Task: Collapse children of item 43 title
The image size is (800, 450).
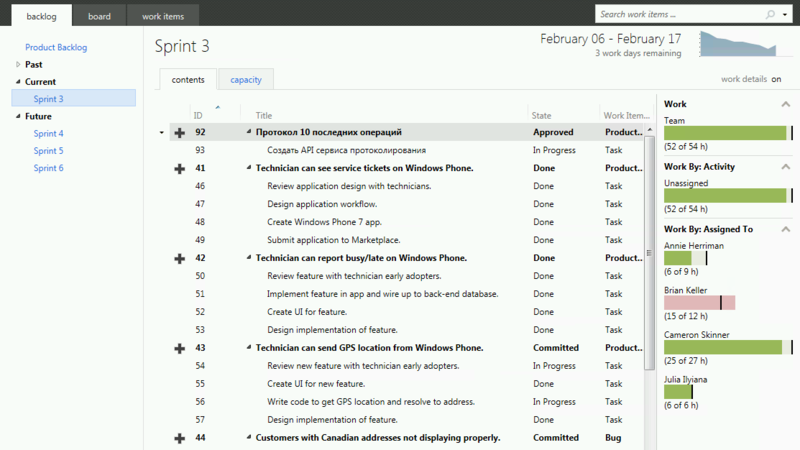Action: click(x=249, y=347)
